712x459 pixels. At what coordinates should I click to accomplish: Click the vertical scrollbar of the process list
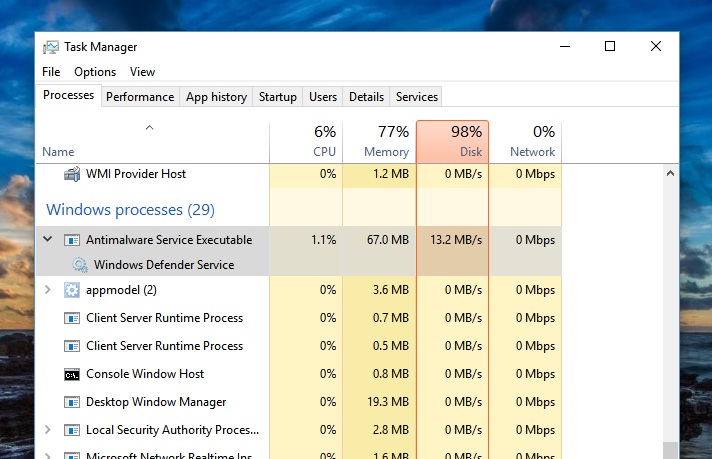pos(670,300)
